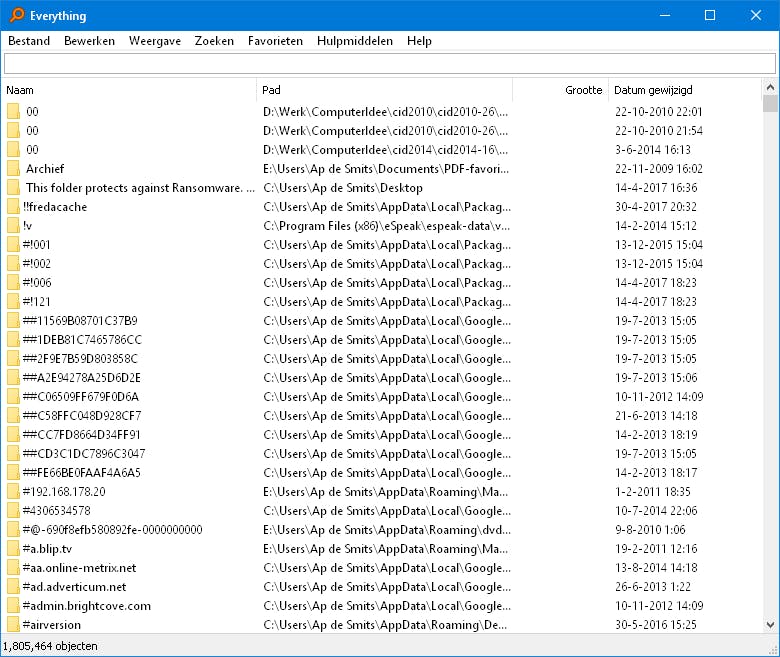This screenshot has width=780, height=657.
Task: Open the Help menu
Action: point(419,41)
